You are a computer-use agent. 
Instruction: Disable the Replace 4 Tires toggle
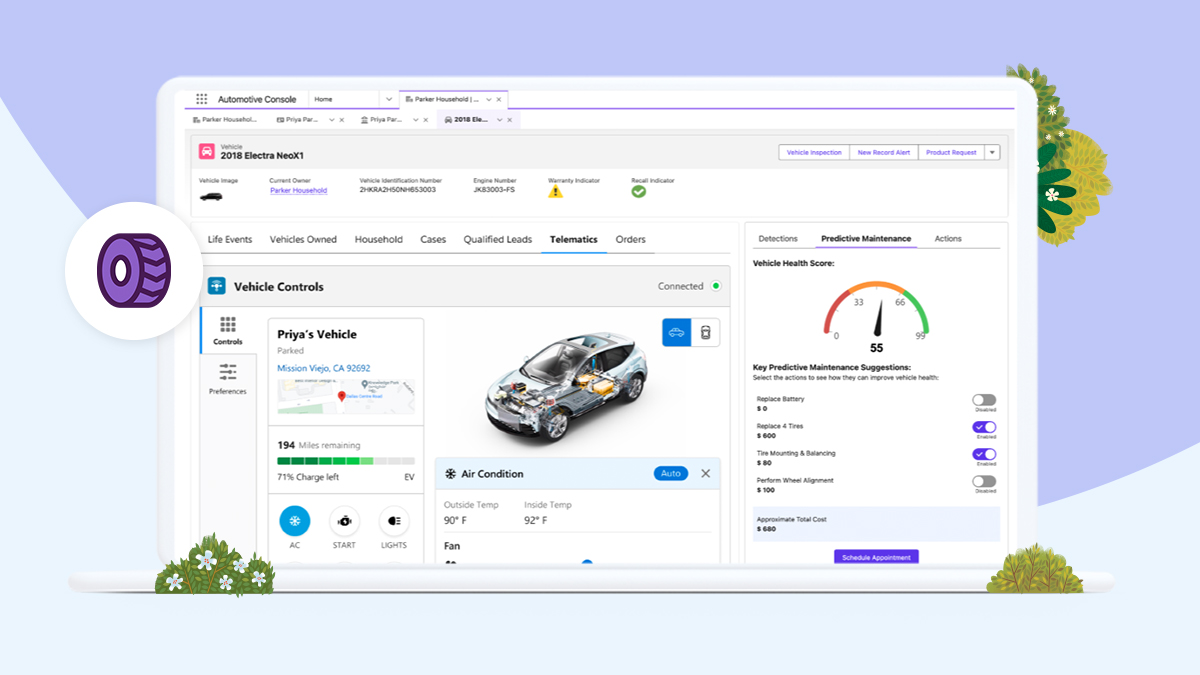(x=984, y=427)
